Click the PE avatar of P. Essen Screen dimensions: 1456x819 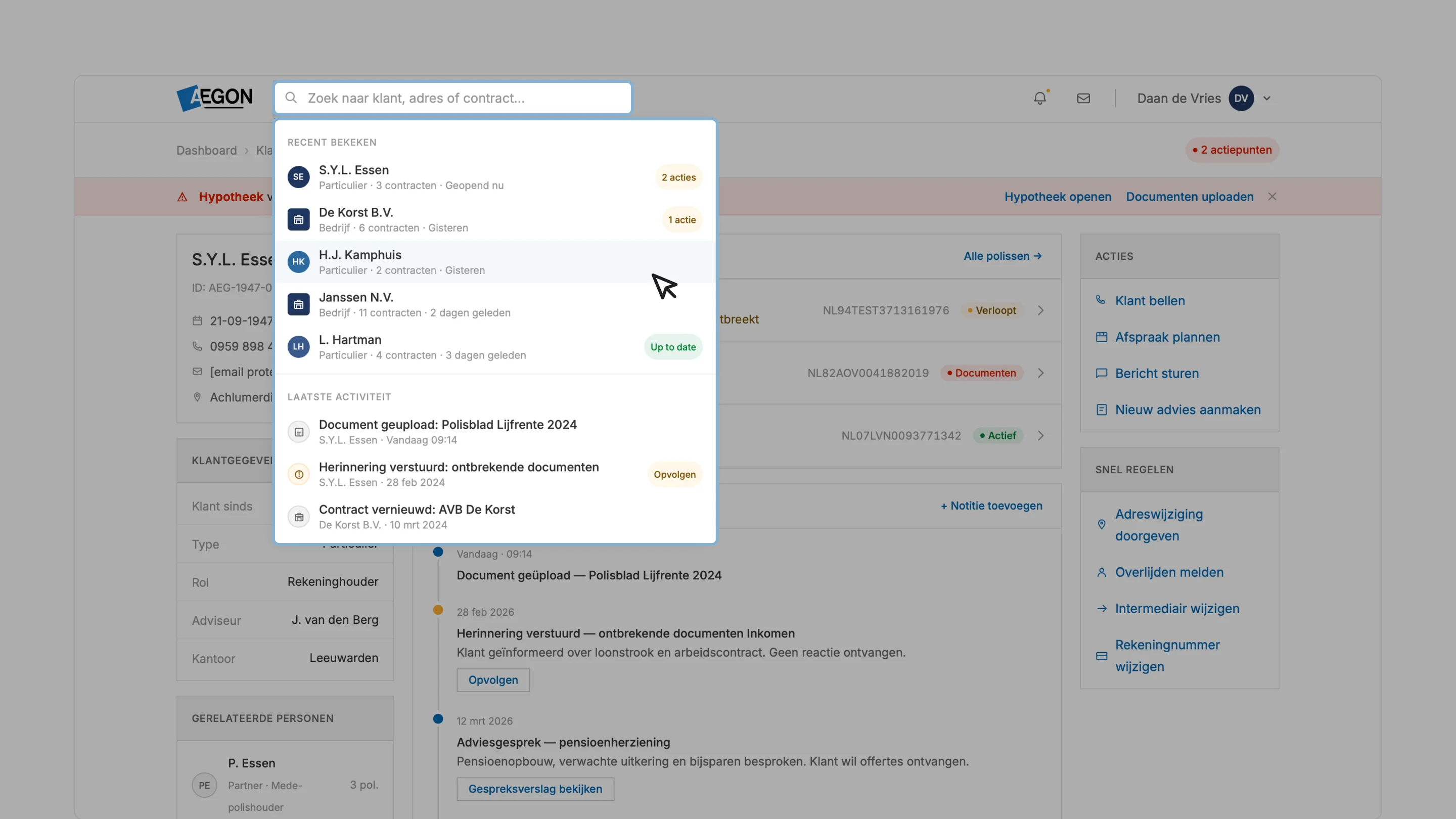pyautogui.click(x=204, y=785)
